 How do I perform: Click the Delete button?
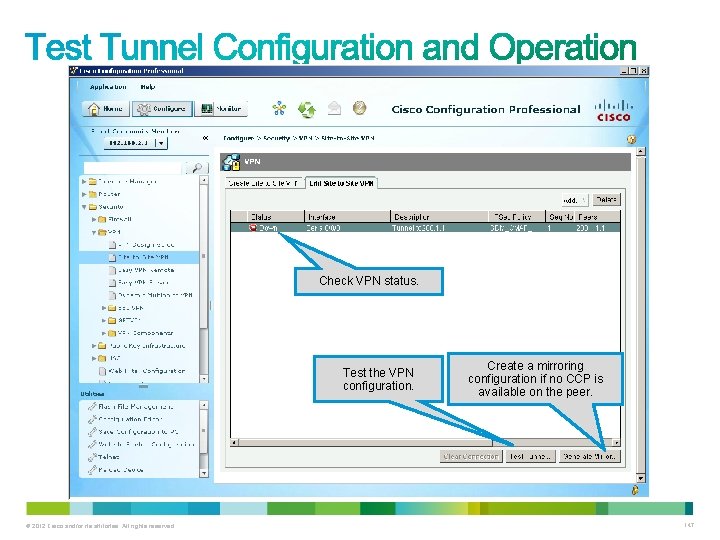pos(606,200)
